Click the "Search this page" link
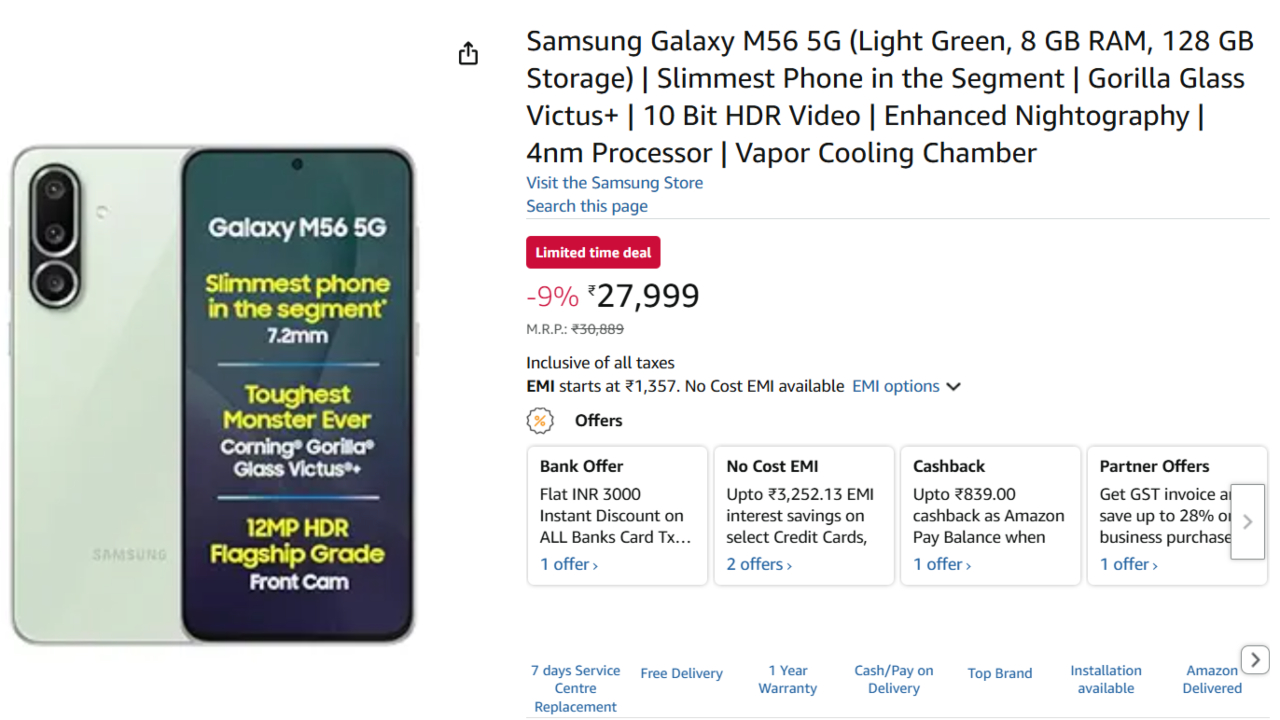This screenshot has height=720, width=1280. coord(587,206)
